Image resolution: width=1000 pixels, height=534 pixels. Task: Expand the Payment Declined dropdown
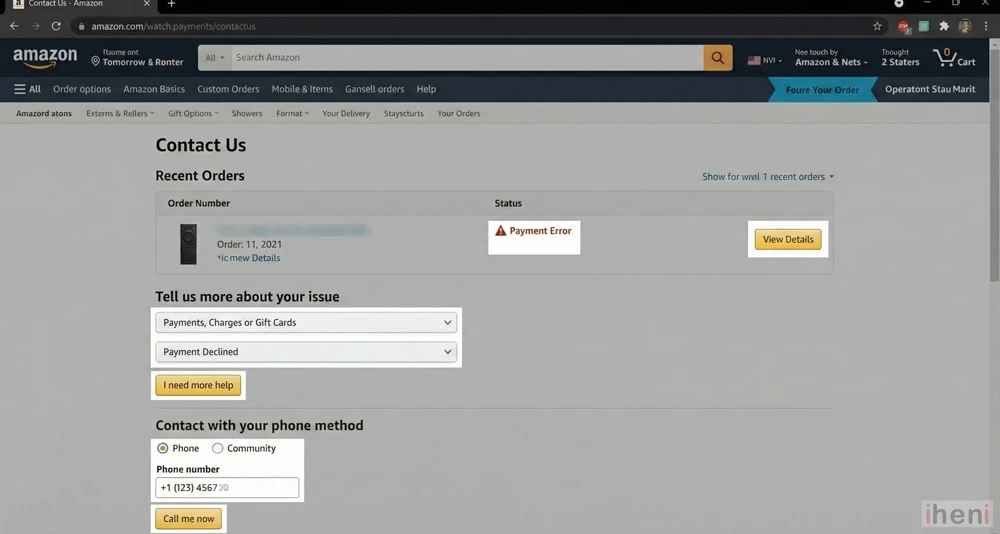point(306,352)
